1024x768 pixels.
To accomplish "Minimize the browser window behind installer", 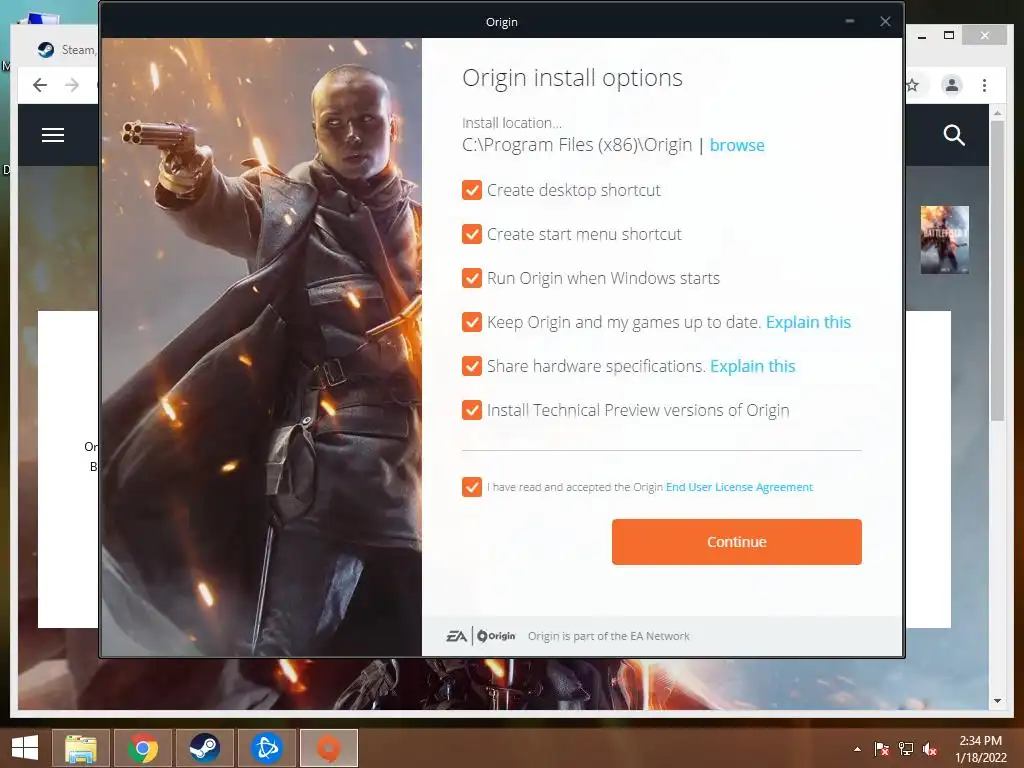I will [x=921, y=36].
